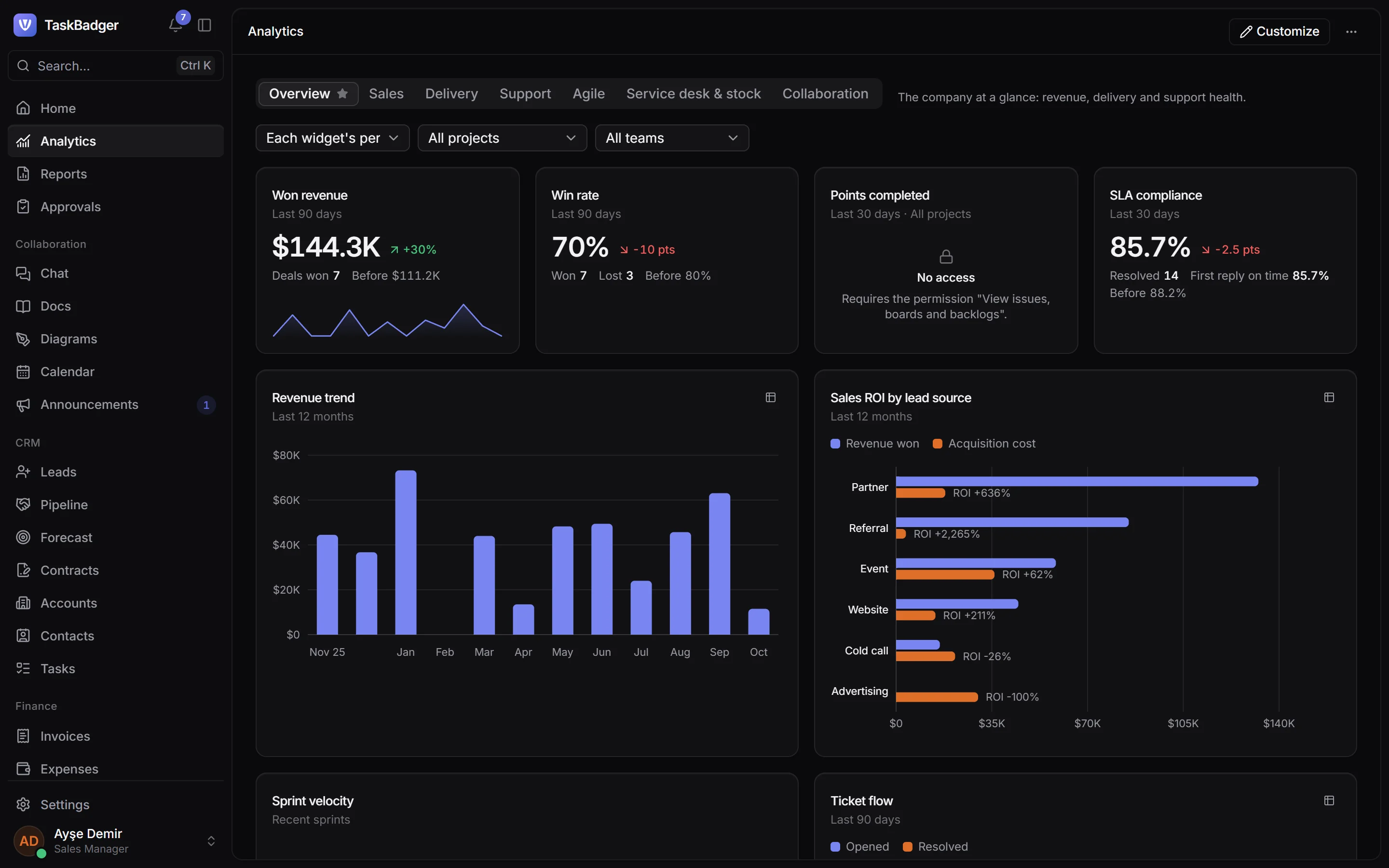
Task: Open the Analytics more options menu
Action: pos(1351,31)
